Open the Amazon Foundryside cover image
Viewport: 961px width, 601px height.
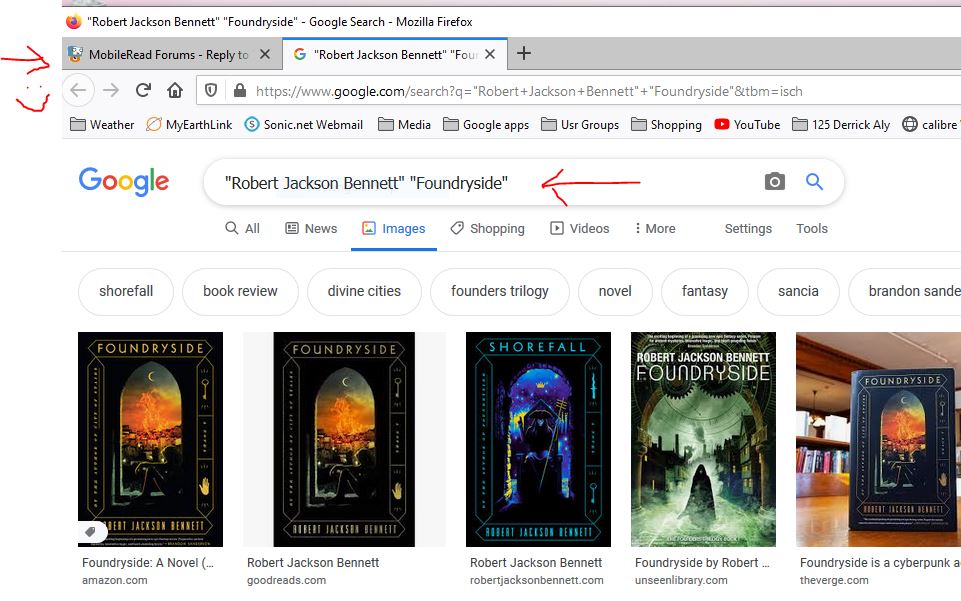coord(150,439)
